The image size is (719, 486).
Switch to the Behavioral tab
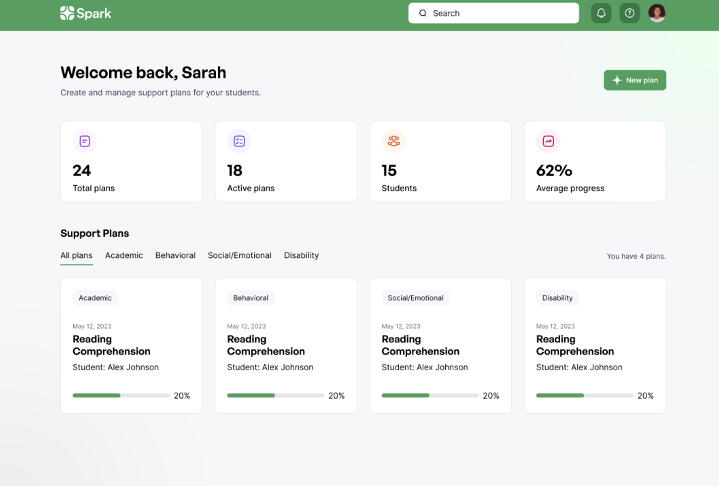[175, 255]
